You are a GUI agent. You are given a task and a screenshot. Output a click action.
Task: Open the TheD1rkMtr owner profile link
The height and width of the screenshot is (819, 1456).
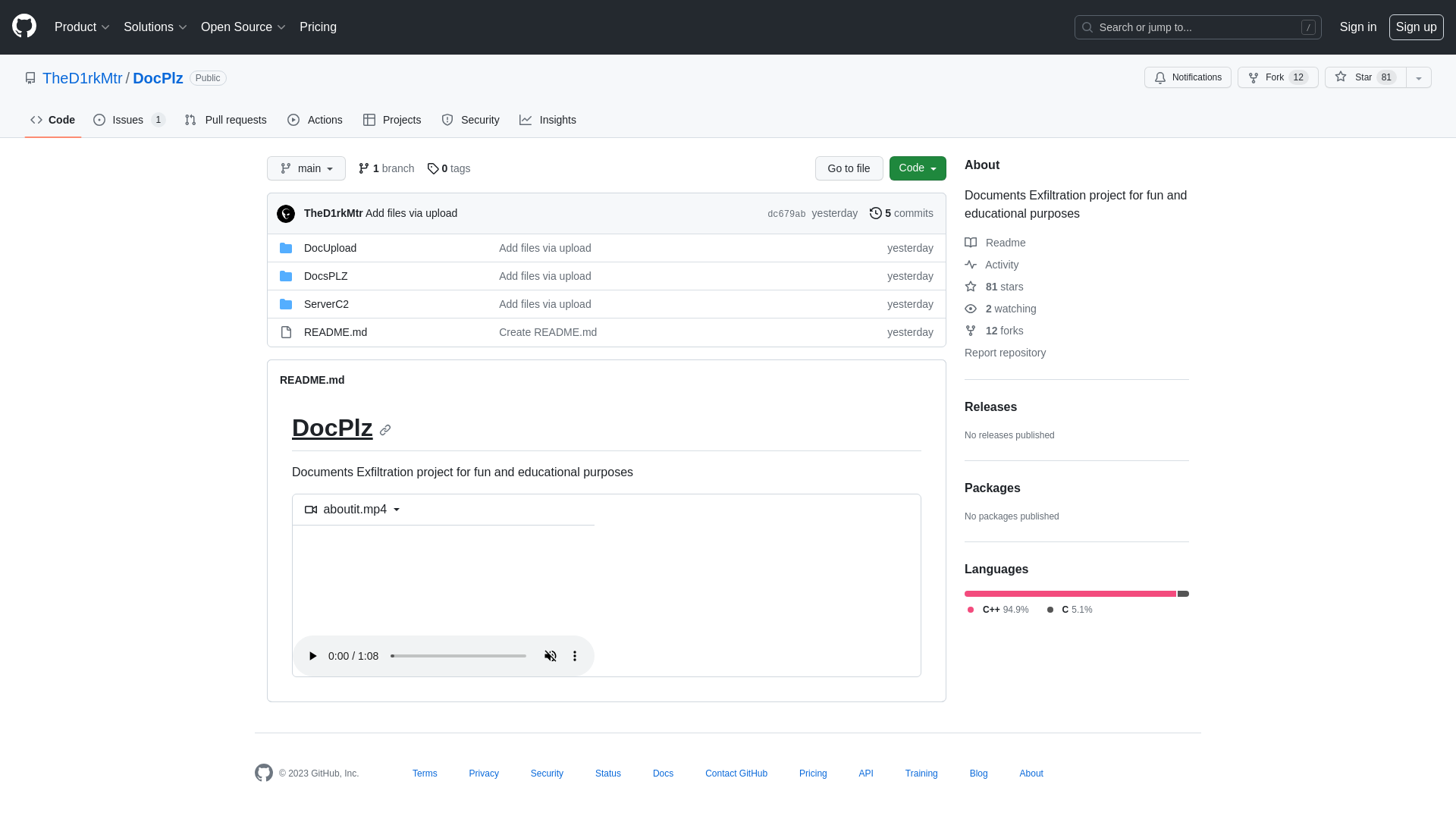(x=82, y=78)
